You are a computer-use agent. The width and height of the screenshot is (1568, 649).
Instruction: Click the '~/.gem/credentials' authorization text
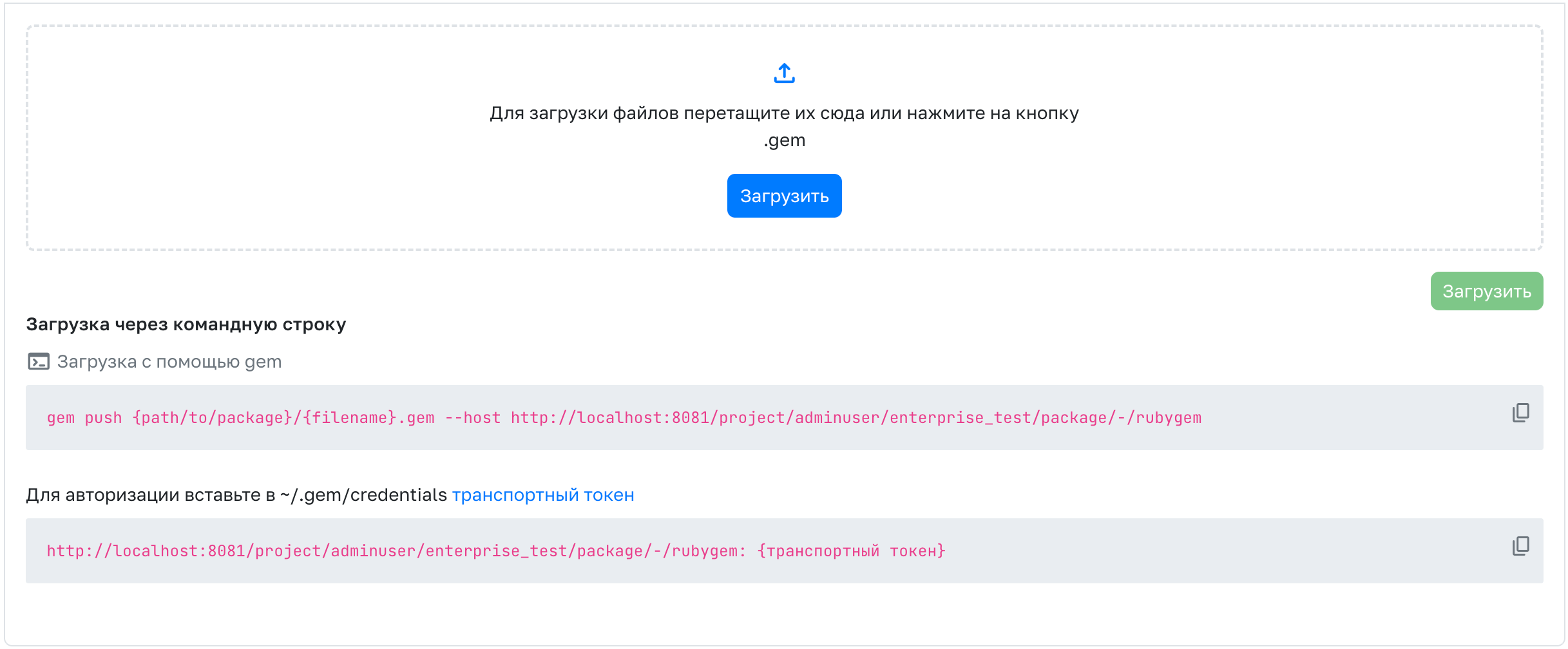(x=363, y=495)
